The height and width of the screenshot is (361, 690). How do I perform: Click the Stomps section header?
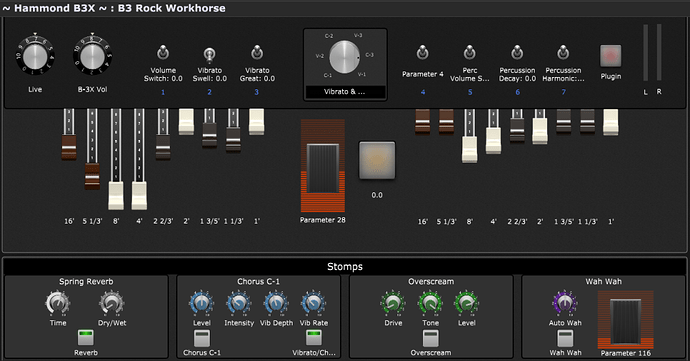coord(345,266)
